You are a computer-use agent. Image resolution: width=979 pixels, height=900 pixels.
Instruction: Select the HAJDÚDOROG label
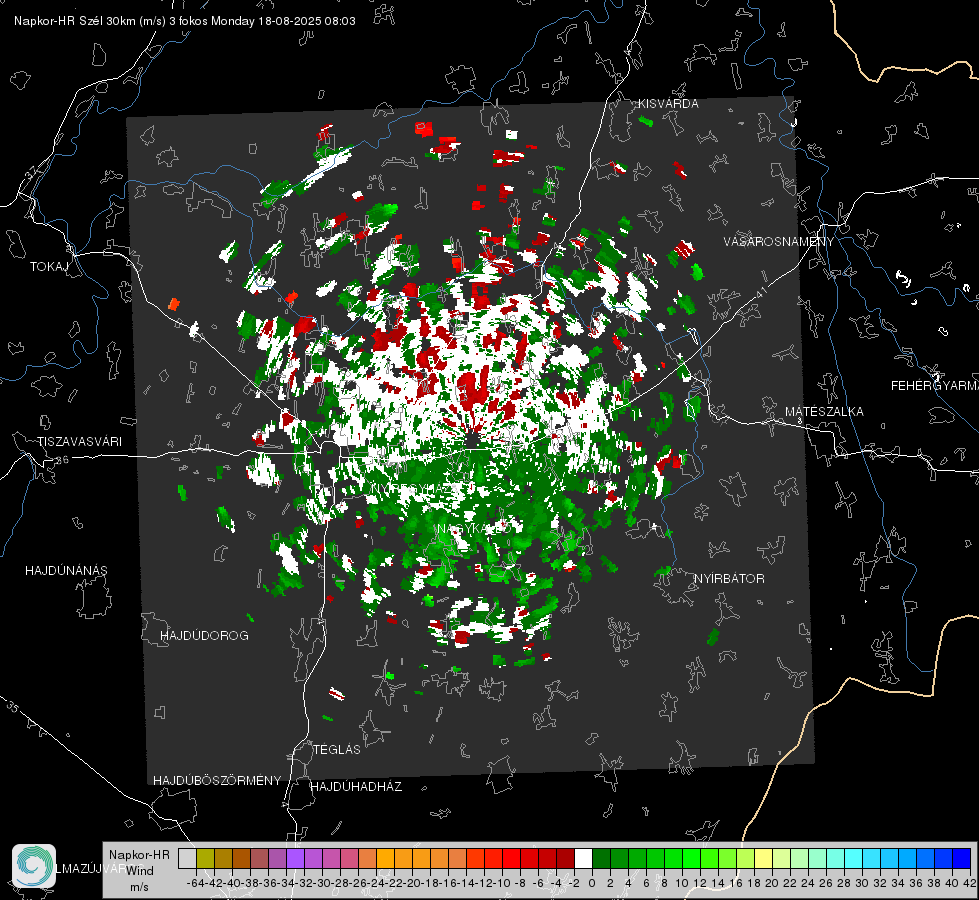204,636
